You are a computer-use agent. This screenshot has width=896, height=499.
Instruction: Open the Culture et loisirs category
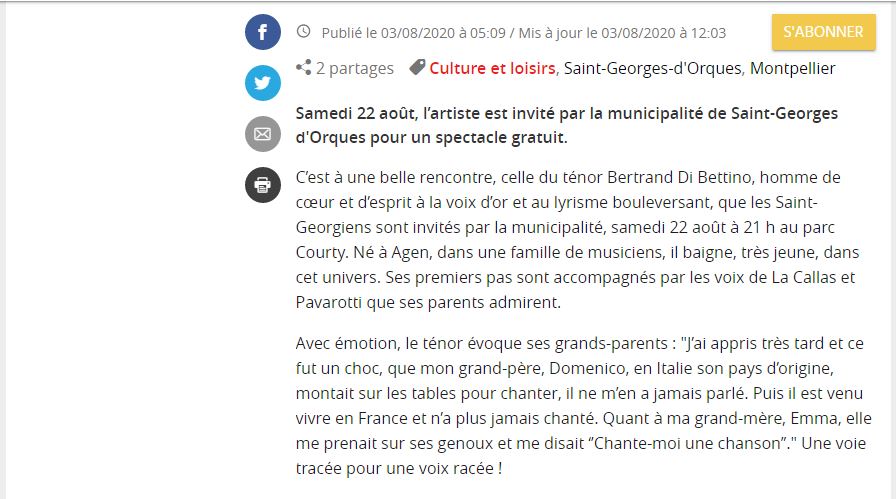click(493, 68)
